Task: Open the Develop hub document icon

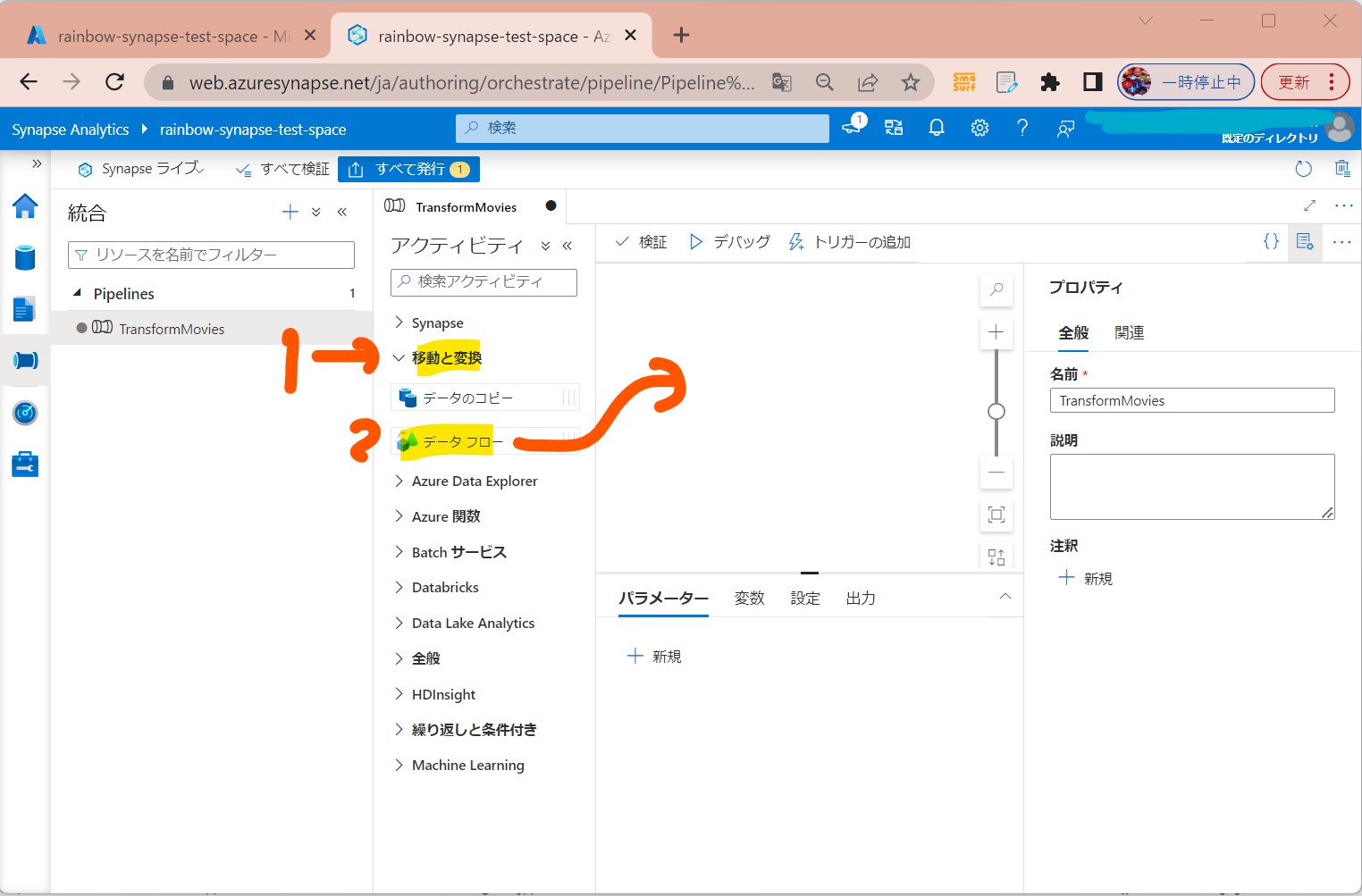Action: [24, 309]
